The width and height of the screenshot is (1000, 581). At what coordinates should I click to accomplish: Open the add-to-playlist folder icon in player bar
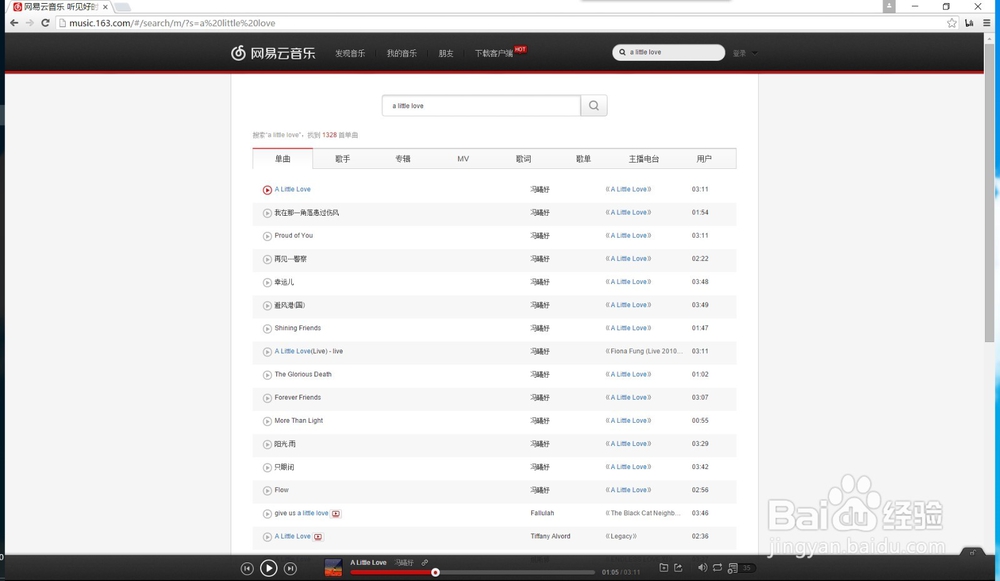point(663,567)
